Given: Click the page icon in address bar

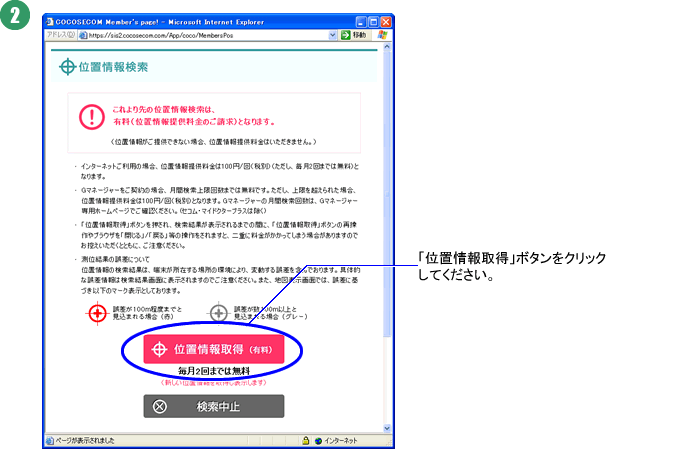Looking at the screenshot, I should 83,36.
